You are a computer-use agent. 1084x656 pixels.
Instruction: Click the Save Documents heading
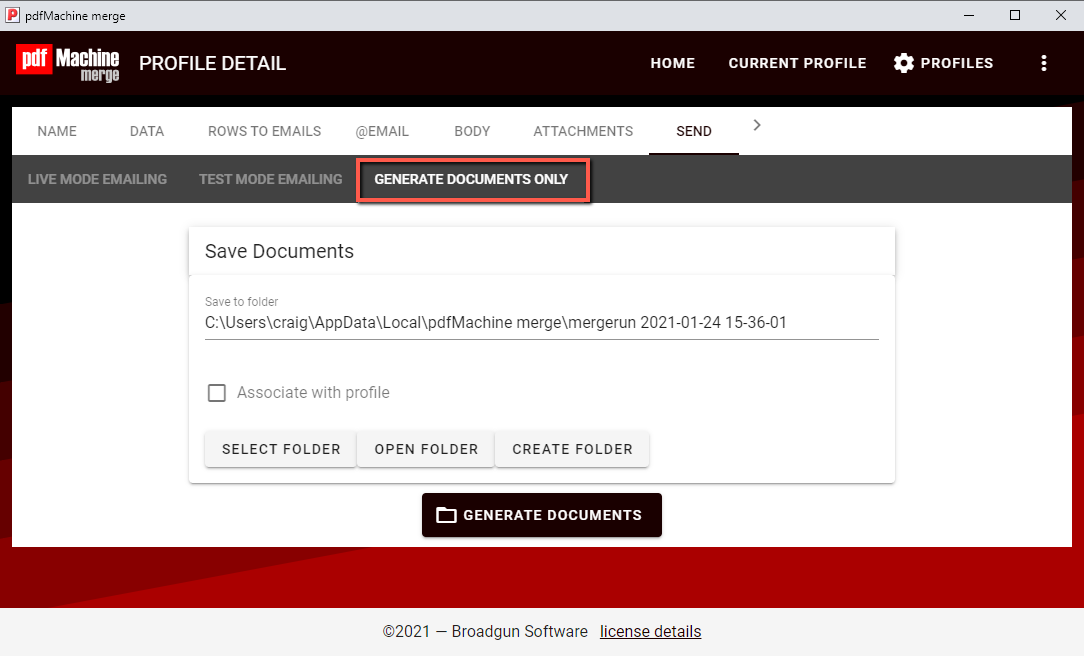pyautogui.click(x=279, y=251)
